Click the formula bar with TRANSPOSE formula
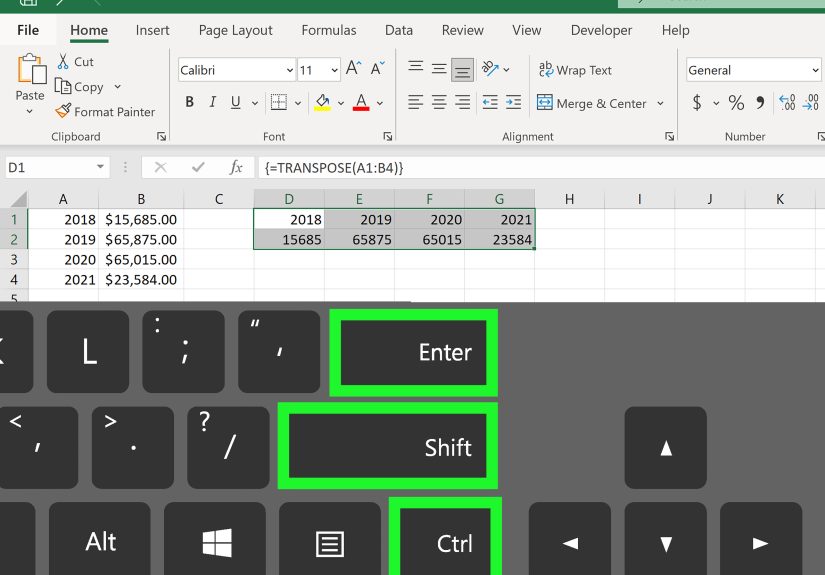The width and height of the screenshot is (825, 575). [541, 167]
